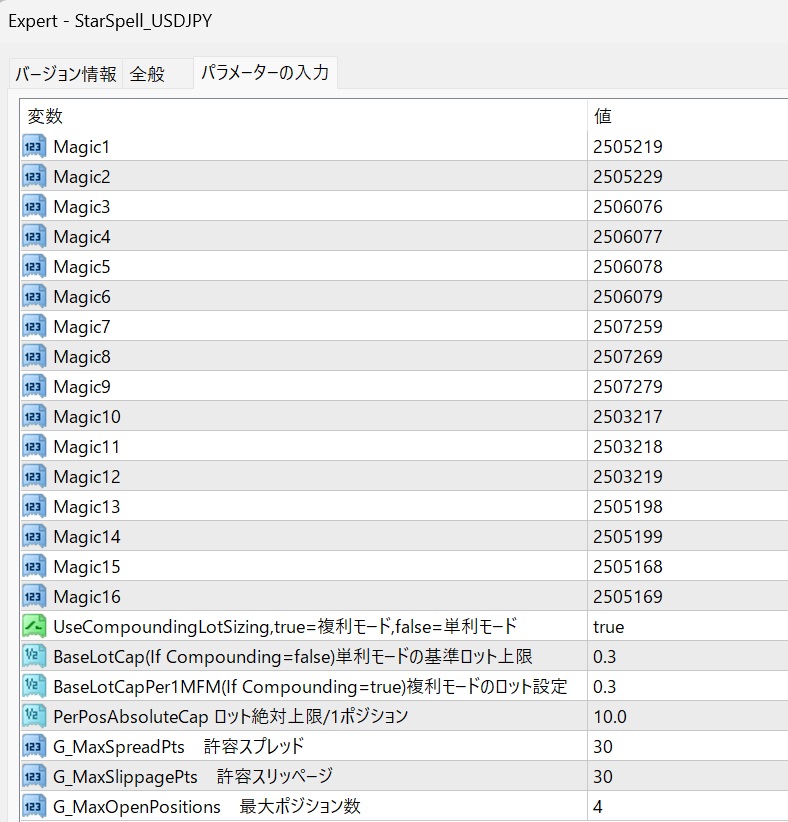Click the integer icon beside Magic1
The height and width of the screenshot is (822, 788).
pos(34,146)
